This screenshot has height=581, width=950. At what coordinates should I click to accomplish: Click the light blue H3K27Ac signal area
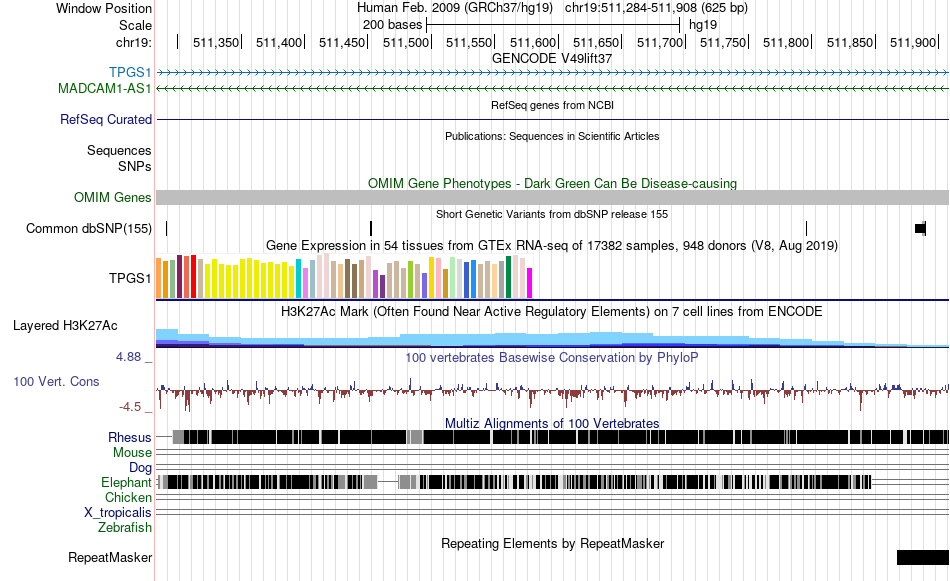(x=552, y=338)
